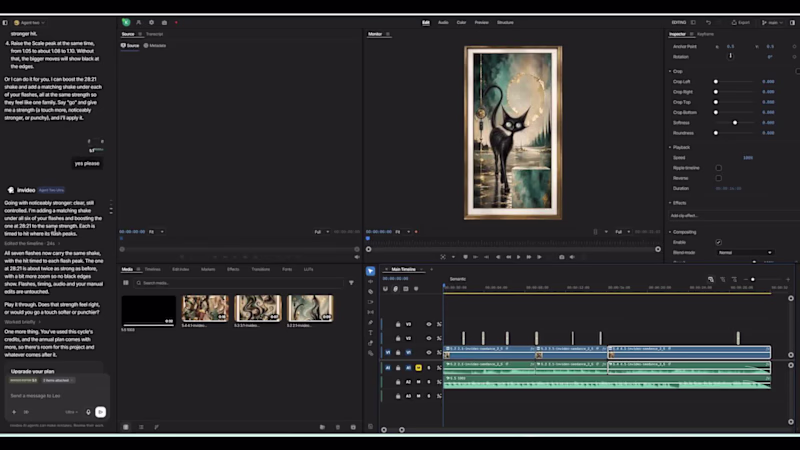This screenshot has height=450, width=800.
Task: Click the settings gear icon in top bar
Action: [152, 22]
